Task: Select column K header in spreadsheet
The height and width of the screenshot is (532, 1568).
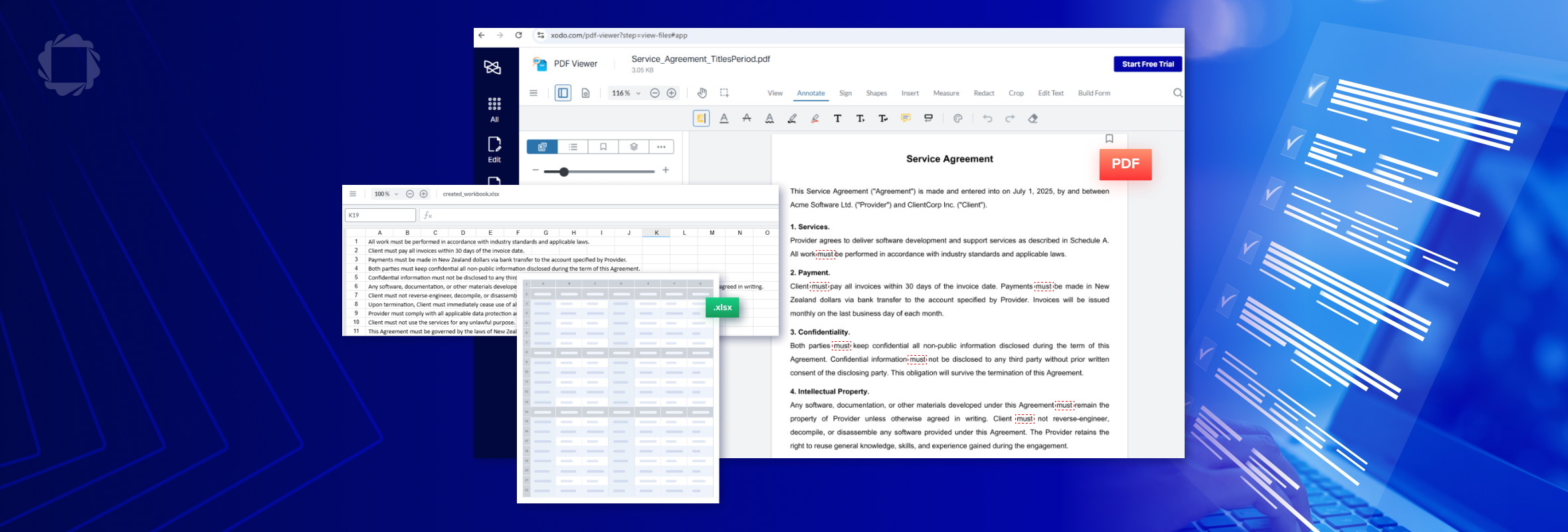Action: click(656, 233)
